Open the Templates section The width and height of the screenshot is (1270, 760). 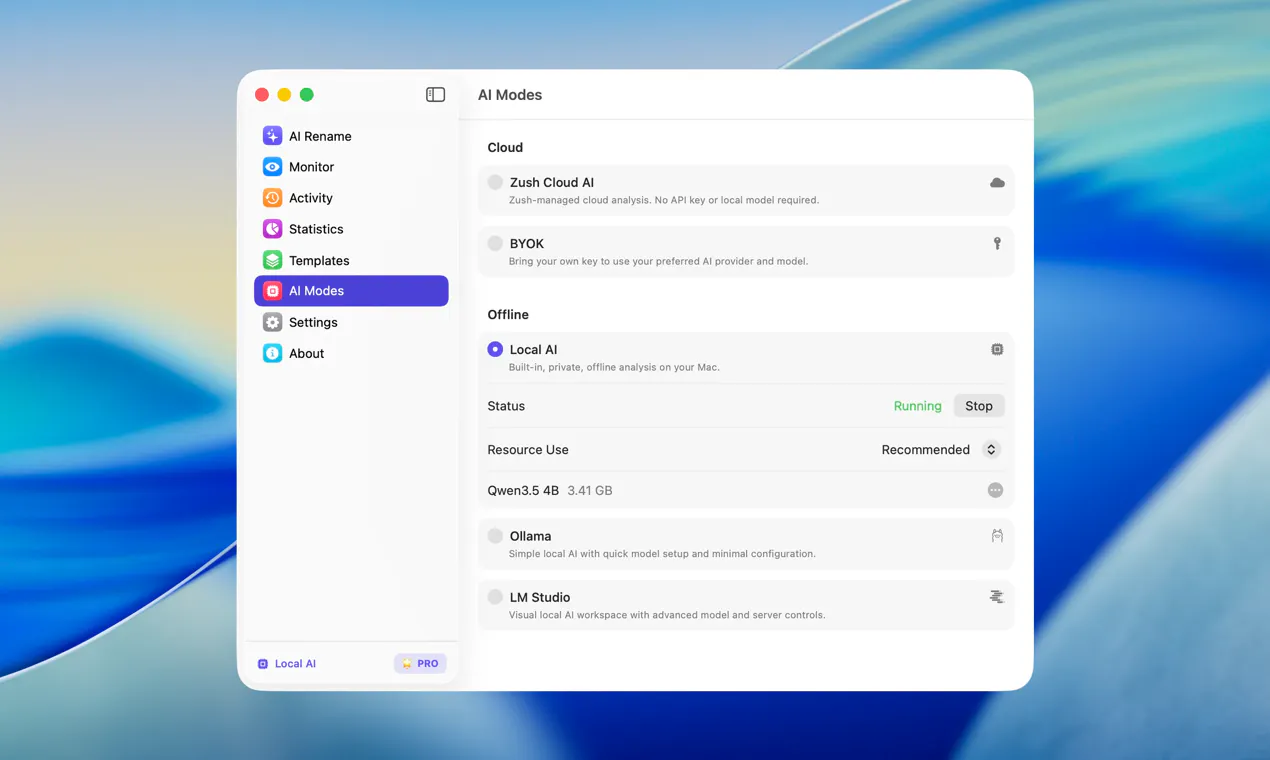click(x=351, y=260)
